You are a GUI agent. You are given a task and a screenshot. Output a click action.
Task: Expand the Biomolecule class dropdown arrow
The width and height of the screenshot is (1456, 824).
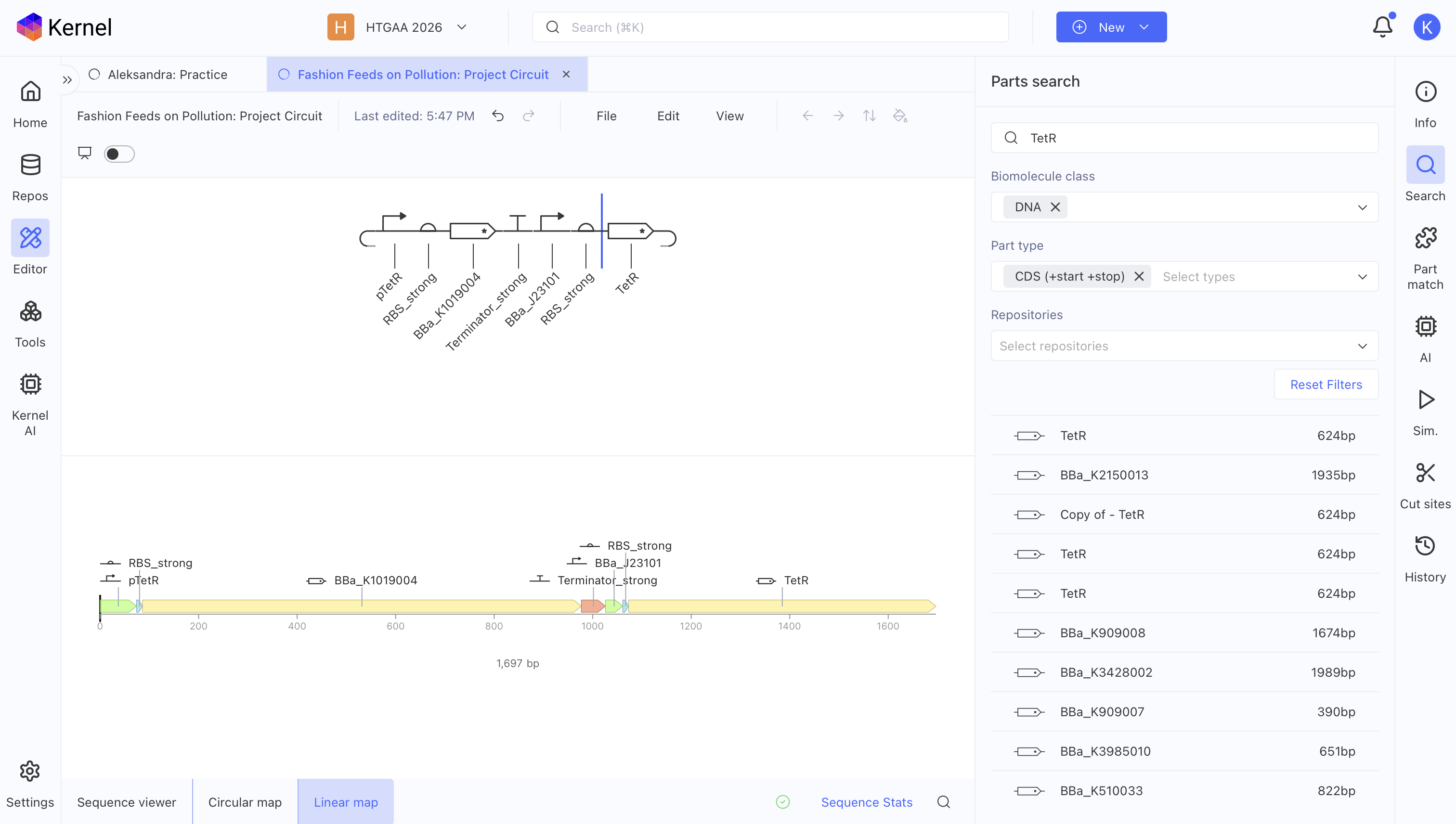coord(1363,207)
